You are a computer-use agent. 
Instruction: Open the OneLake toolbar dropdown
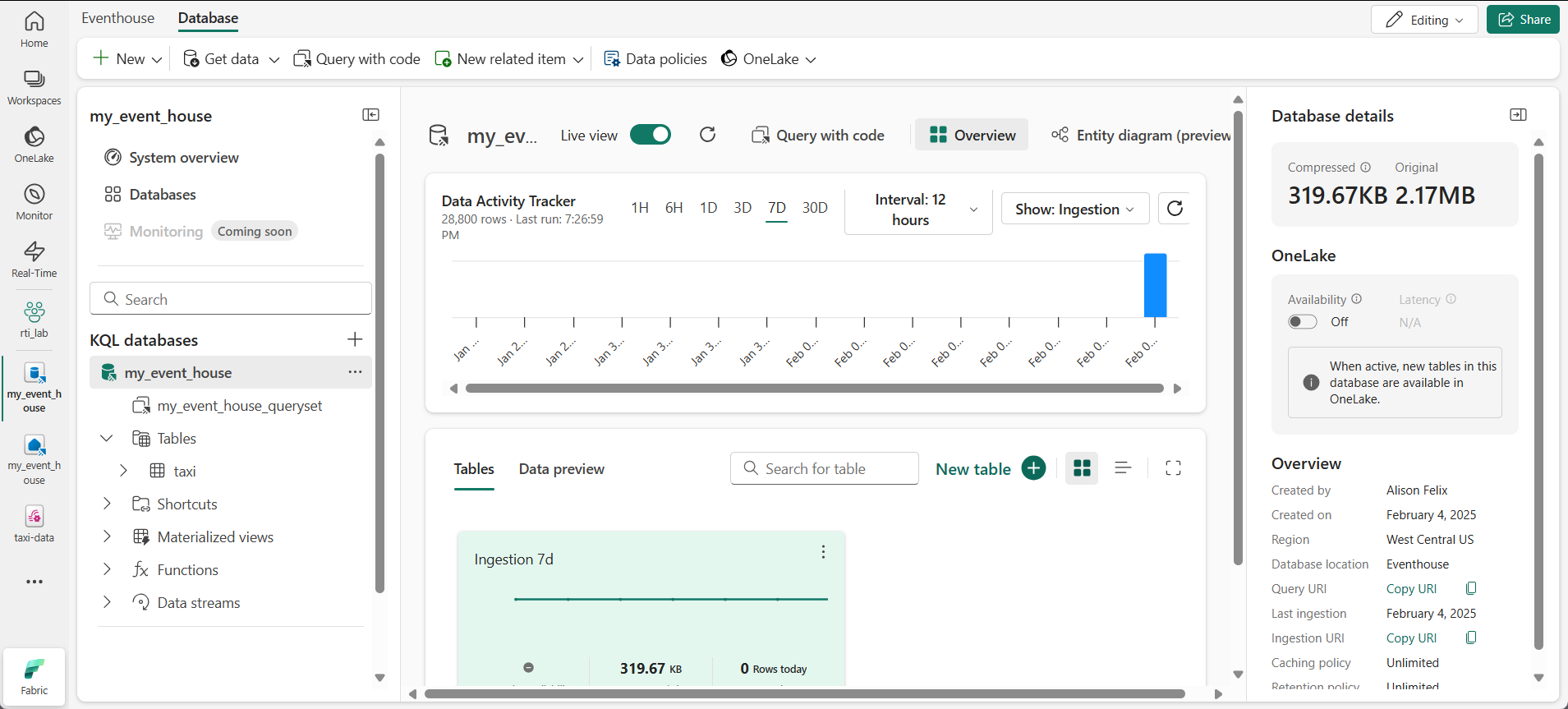point(769,59)
